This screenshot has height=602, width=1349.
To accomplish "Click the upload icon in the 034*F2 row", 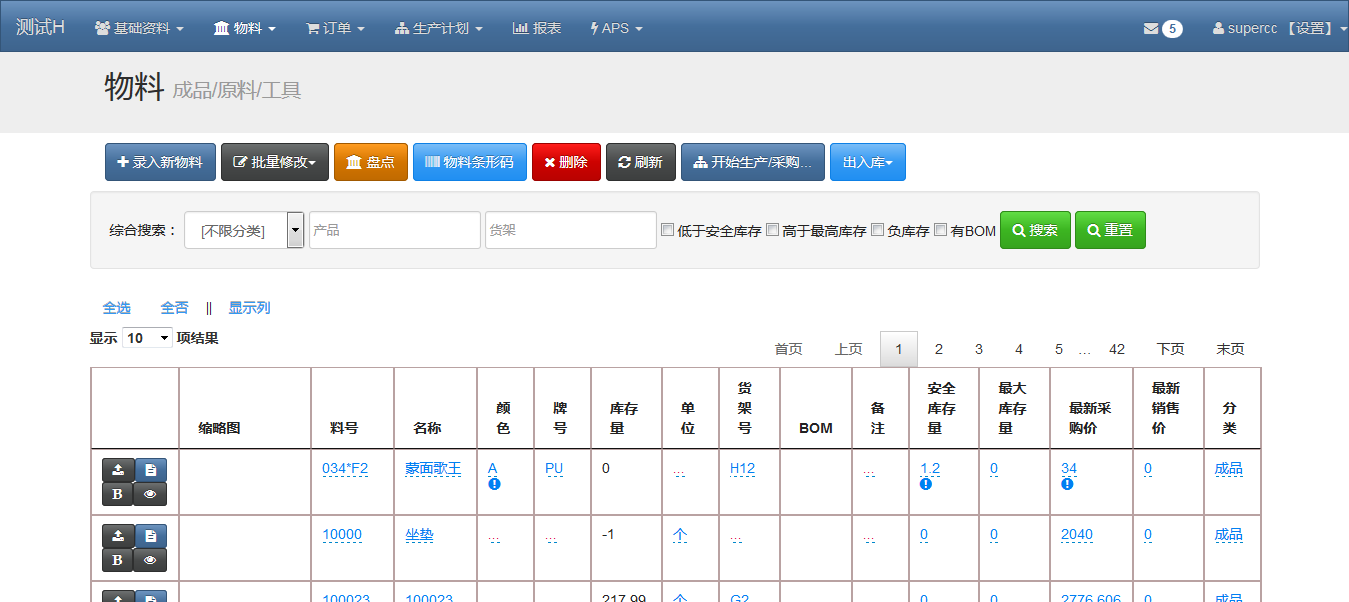I will tap(118, 470).
